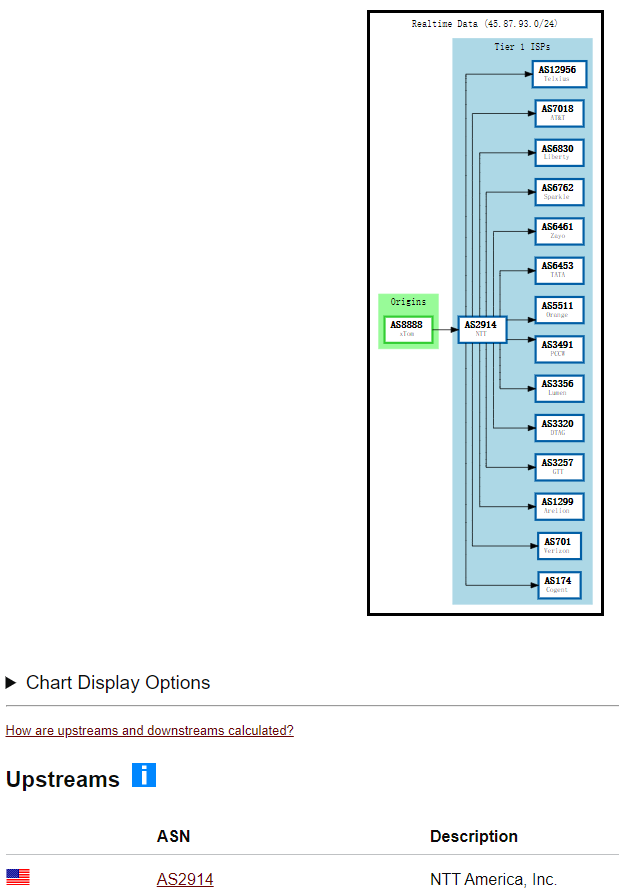Open 'How are upstreams and downstreams calculated?' link
The image size is (619, 895).
[150, 731]
